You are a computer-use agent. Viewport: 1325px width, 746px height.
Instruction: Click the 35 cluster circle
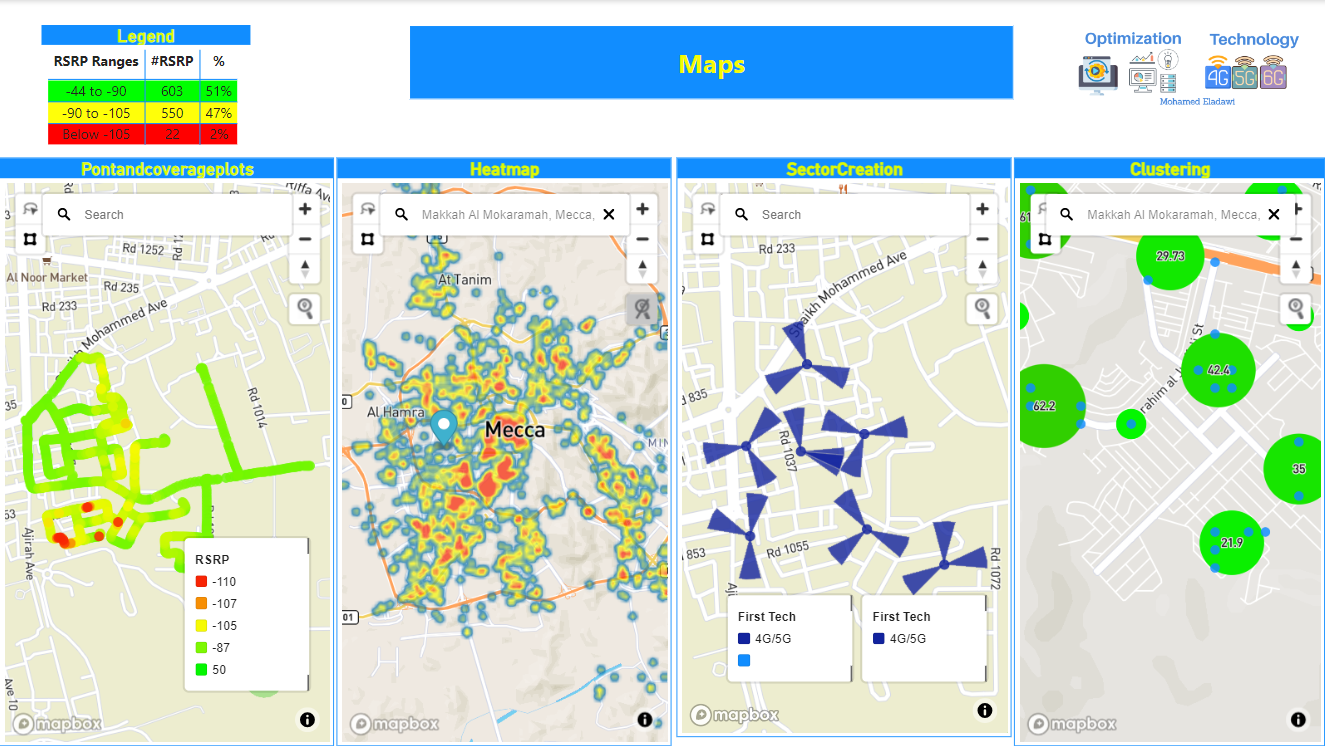(1296, 468)
